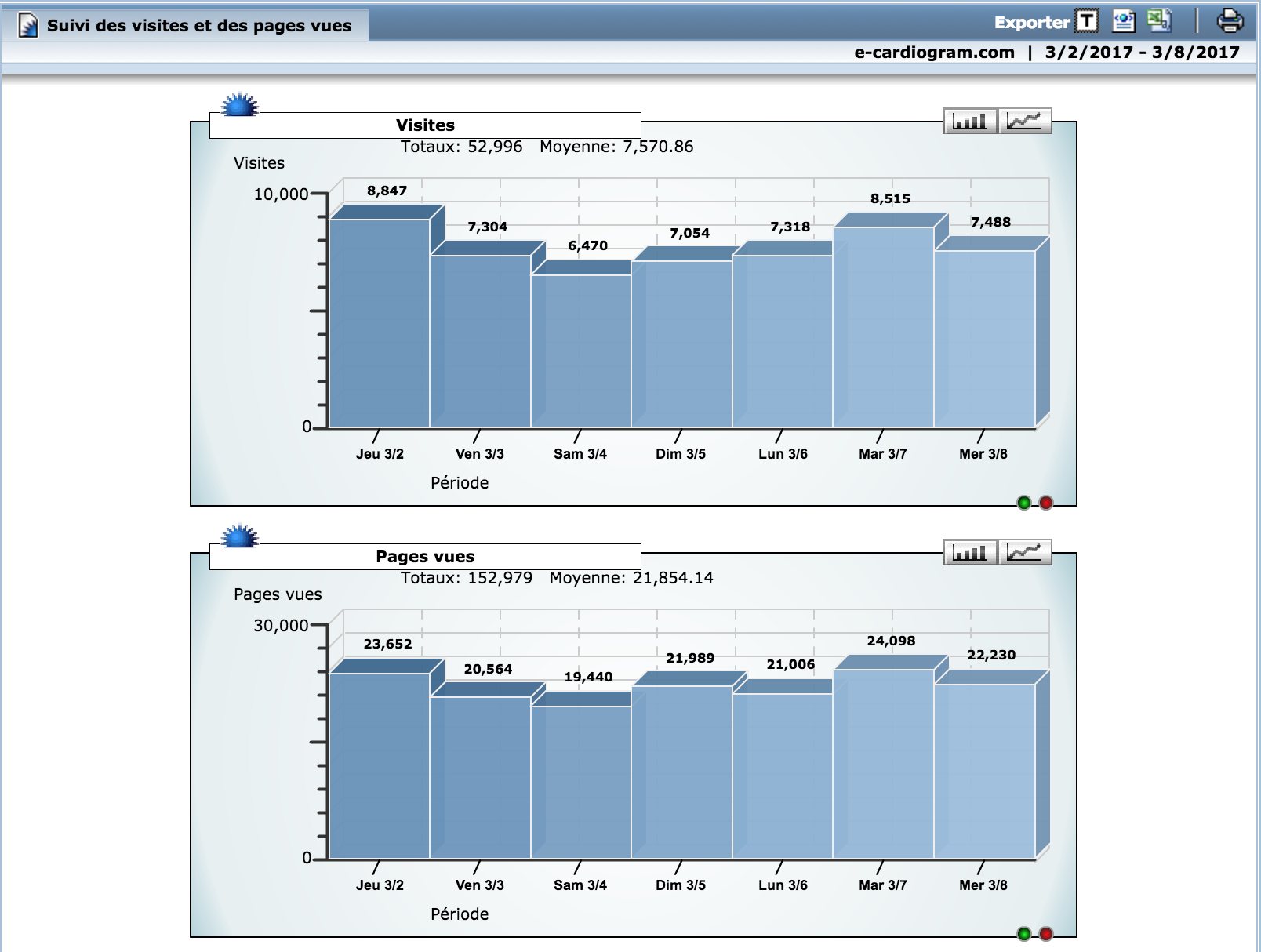The height and width of the screenshot is (952, 1261).
Task: Print the visits report
Action: coord(1229,21)
